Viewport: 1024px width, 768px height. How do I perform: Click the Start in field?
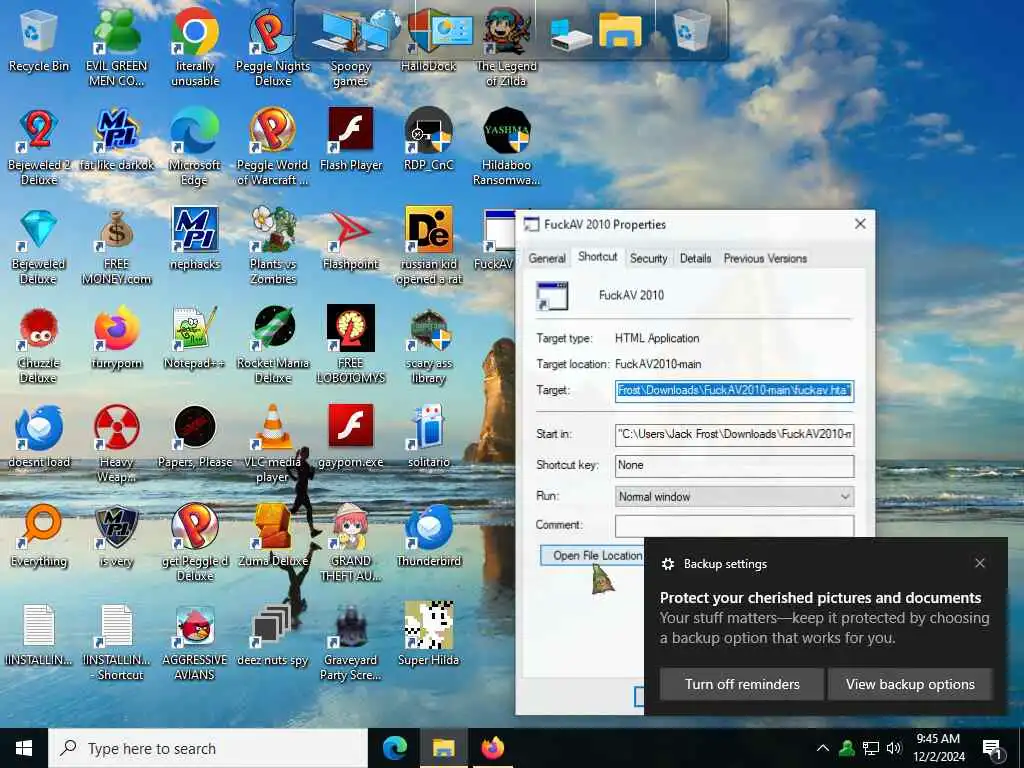(x=735, y=434)
